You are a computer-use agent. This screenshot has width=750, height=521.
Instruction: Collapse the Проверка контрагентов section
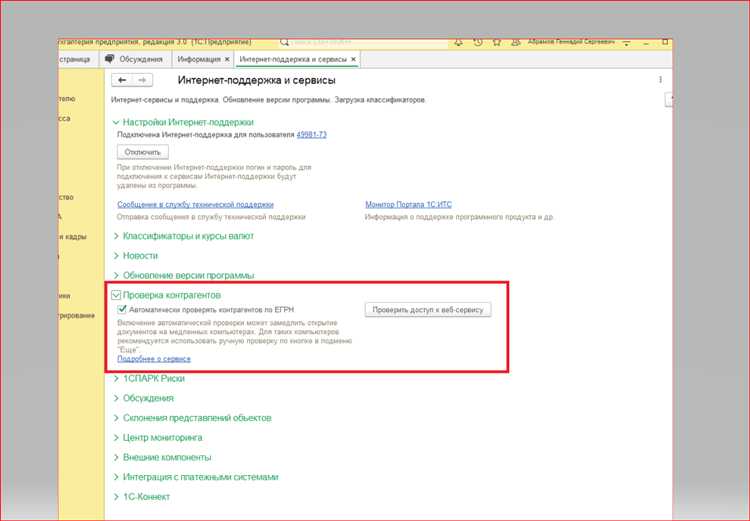click(x=117, y=295)
